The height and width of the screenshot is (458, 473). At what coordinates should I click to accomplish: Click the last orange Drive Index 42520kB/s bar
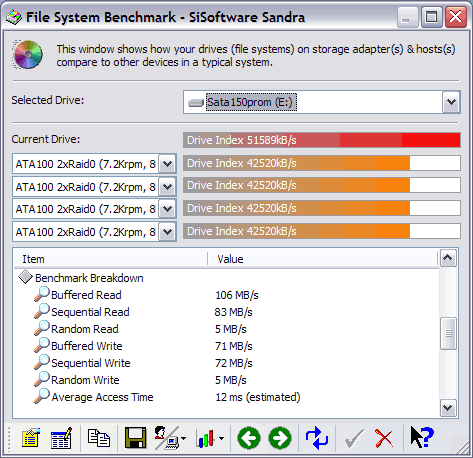tap(322, 231)
